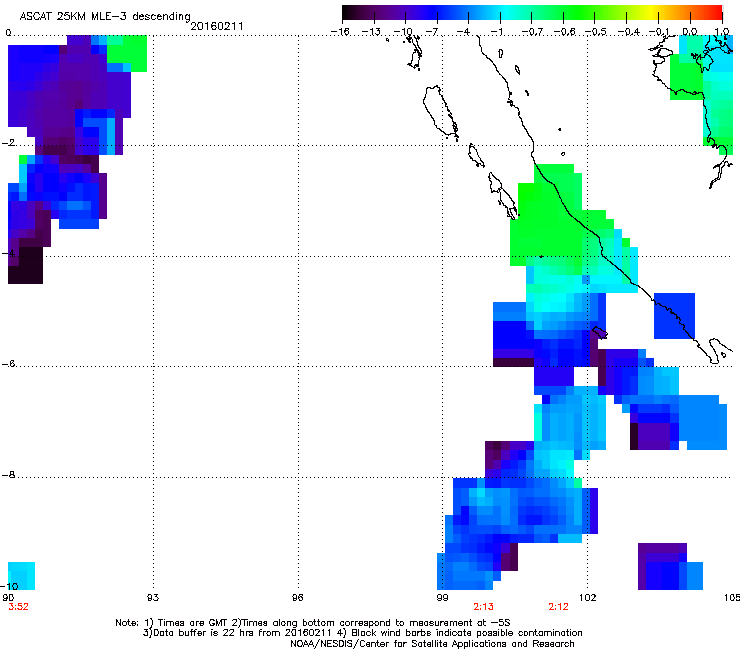Screen dimensions: 740x650
Task: Click the red end of the color scale
Action: pos(716,12)
